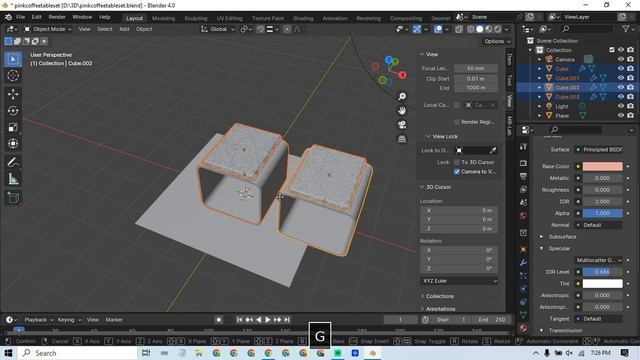
Task: Enable solid viewport shading mode
Action: click(x=480, y=29)
